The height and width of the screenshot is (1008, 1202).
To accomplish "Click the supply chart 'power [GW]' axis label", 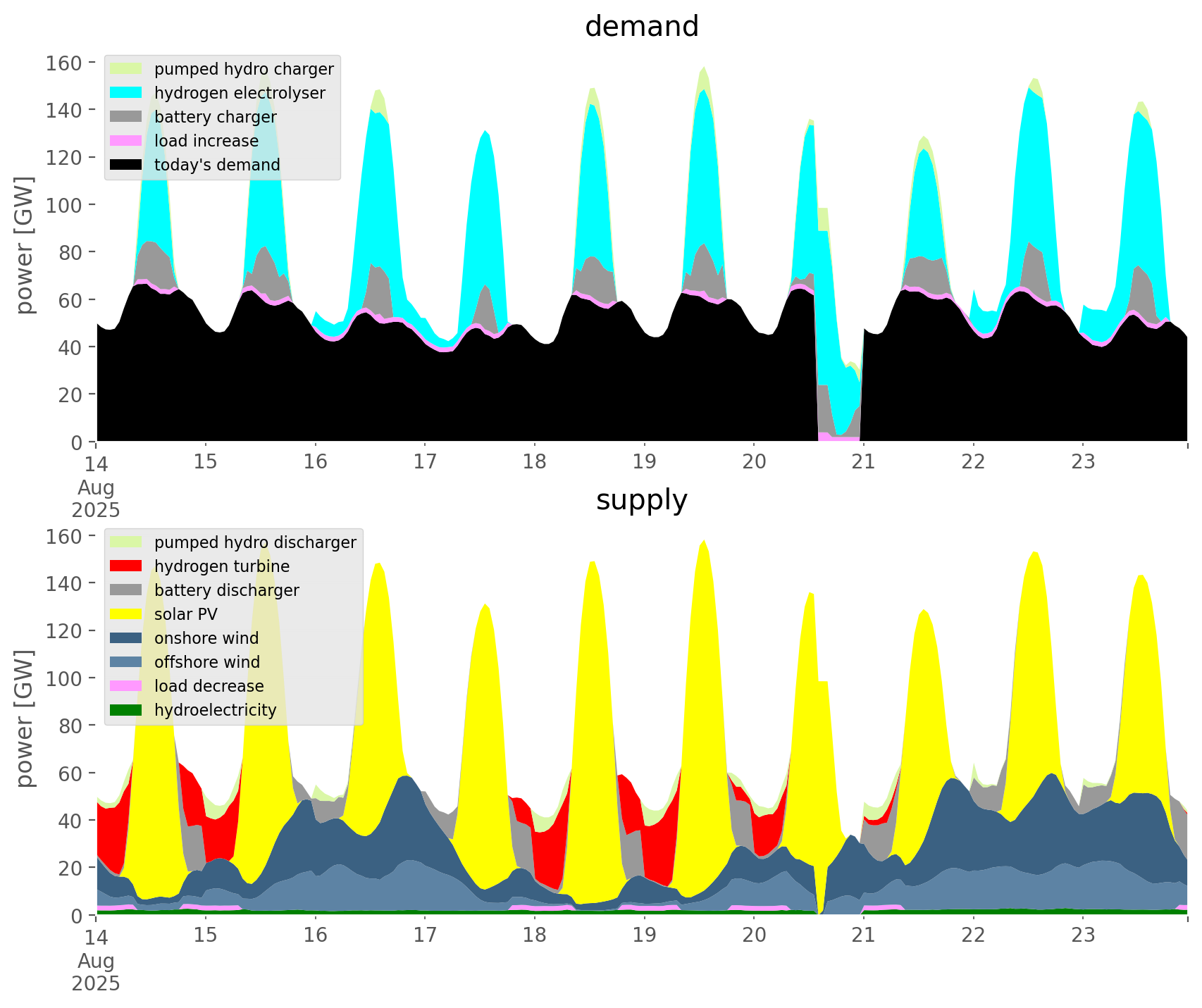I will (25, 718).
